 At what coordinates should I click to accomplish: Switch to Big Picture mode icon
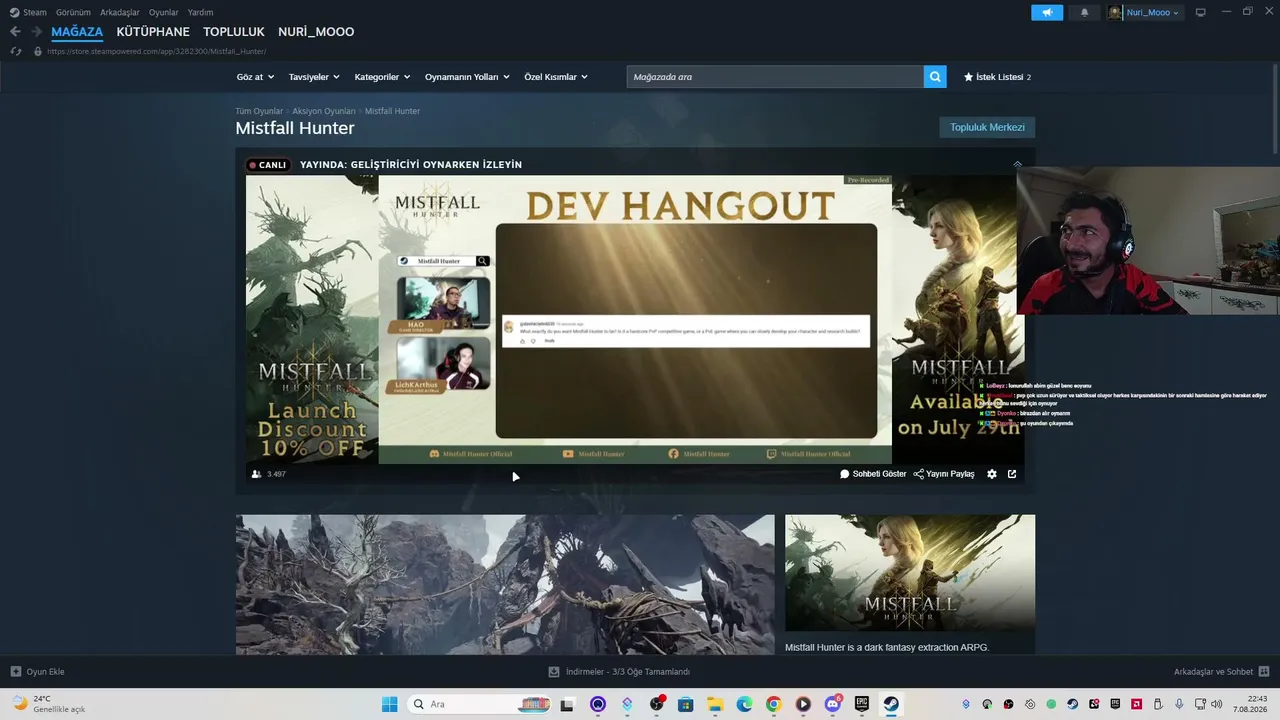pos(1201,12)
